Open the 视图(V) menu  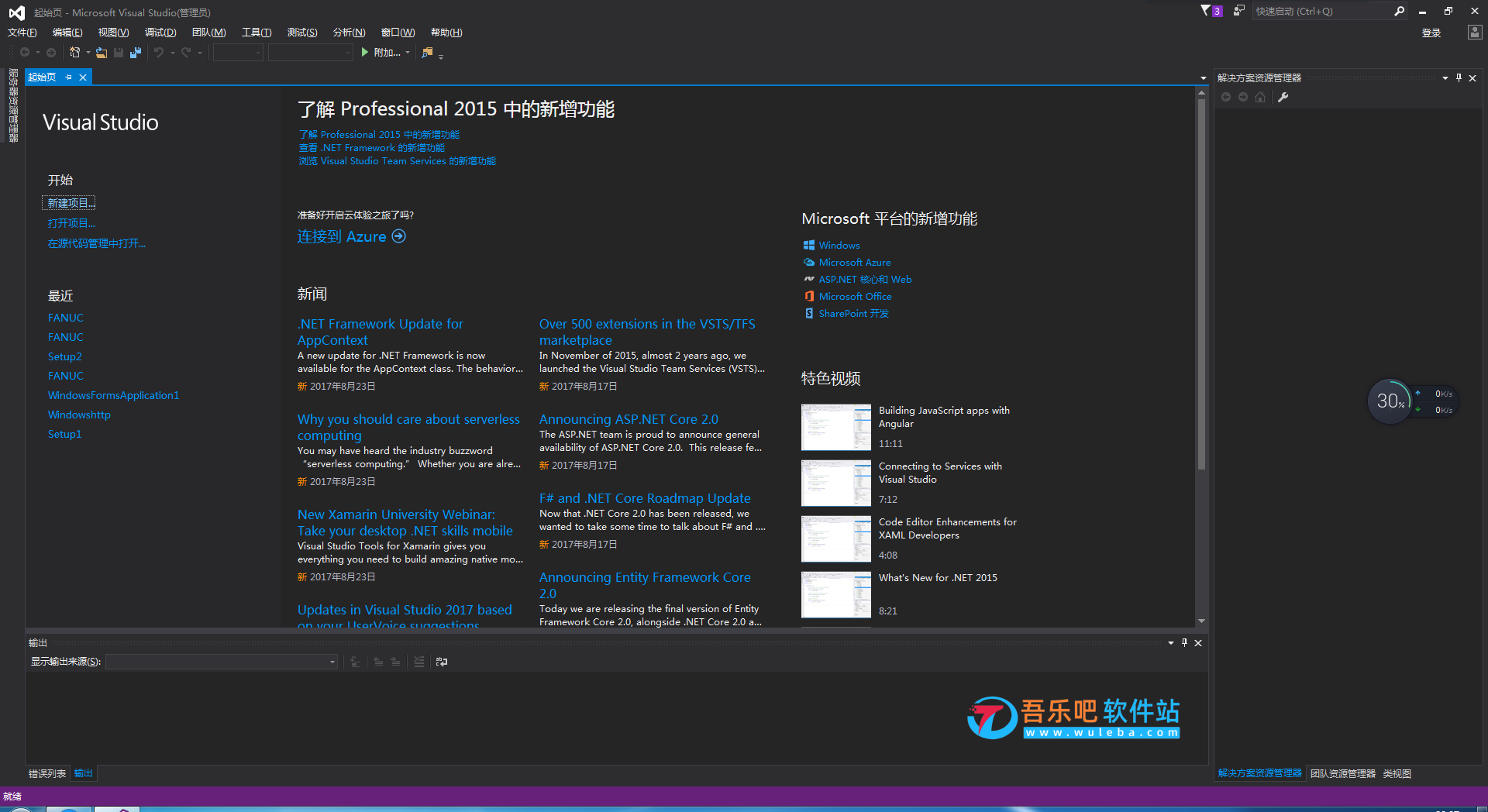[113, 33]
